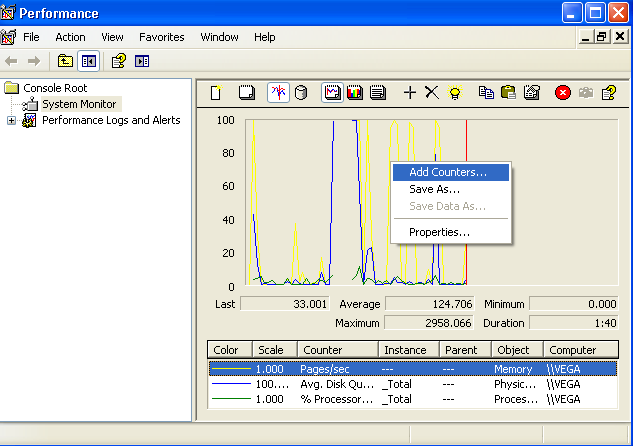
Task: Open the View menu
Action: coord(112,37)
